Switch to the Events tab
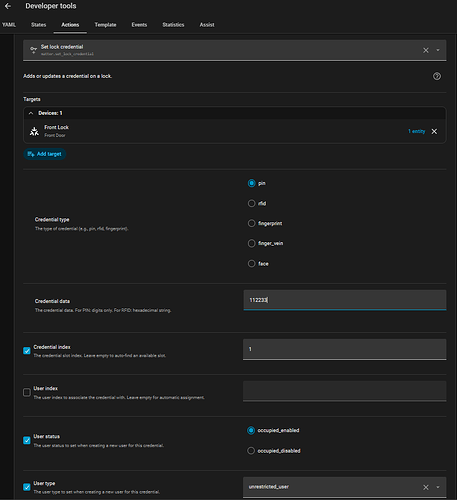457x500 pixels. pyautogui.click(x=139, y=25)
